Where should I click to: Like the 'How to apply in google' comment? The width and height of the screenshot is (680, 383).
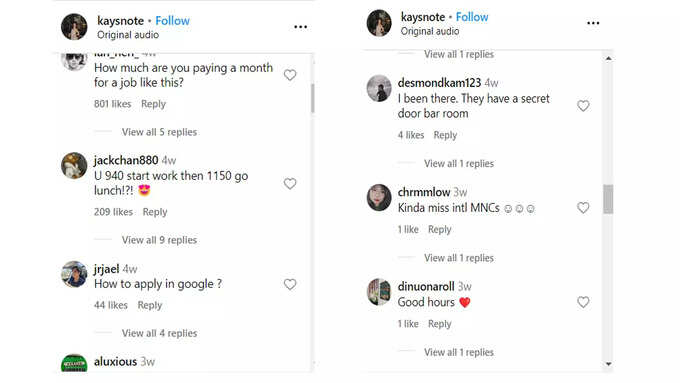click(290, 284)
